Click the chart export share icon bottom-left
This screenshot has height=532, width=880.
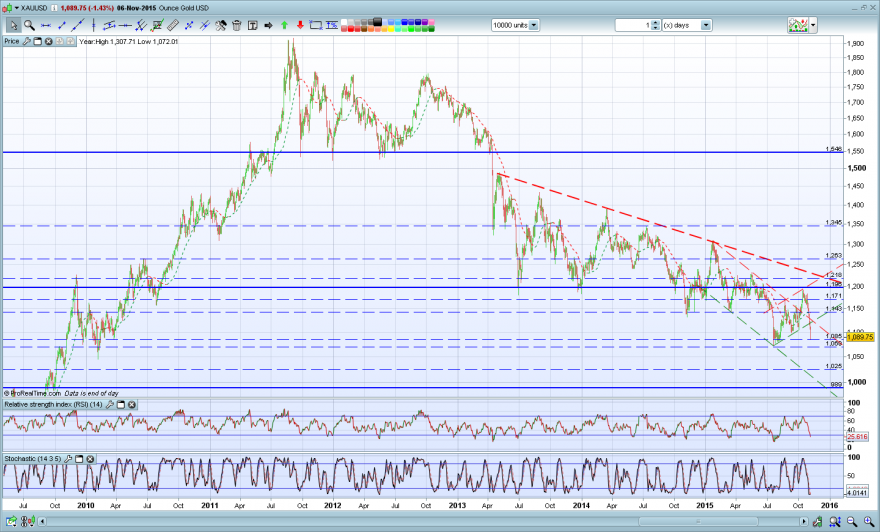pyautogui.click(x=12, y=522)
